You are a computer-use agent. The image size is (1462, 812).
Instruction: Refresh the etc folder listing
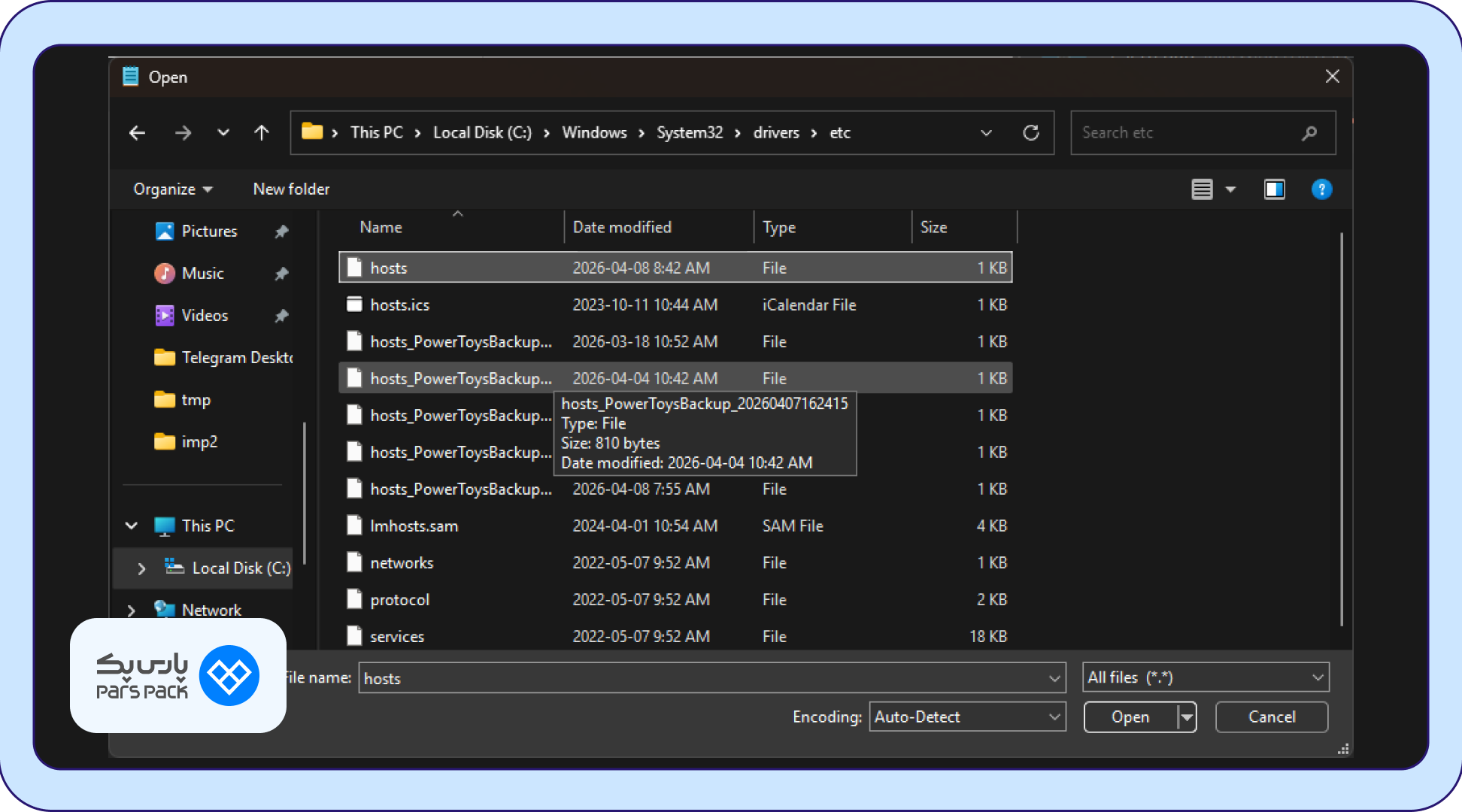point(1031,133)
